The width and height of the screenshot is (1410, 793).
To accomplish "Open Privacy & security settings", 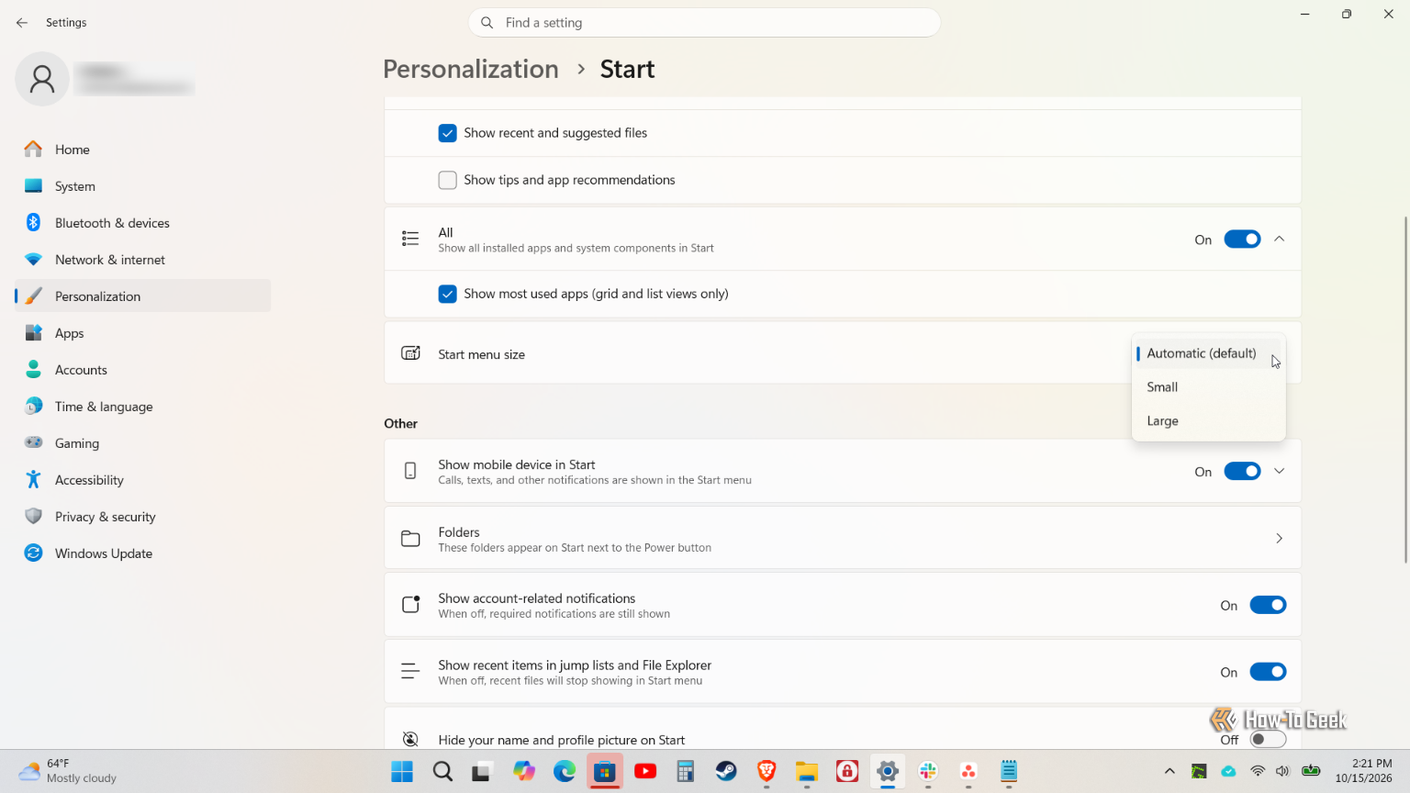I will pyautogui.click(x=143, y=517).
